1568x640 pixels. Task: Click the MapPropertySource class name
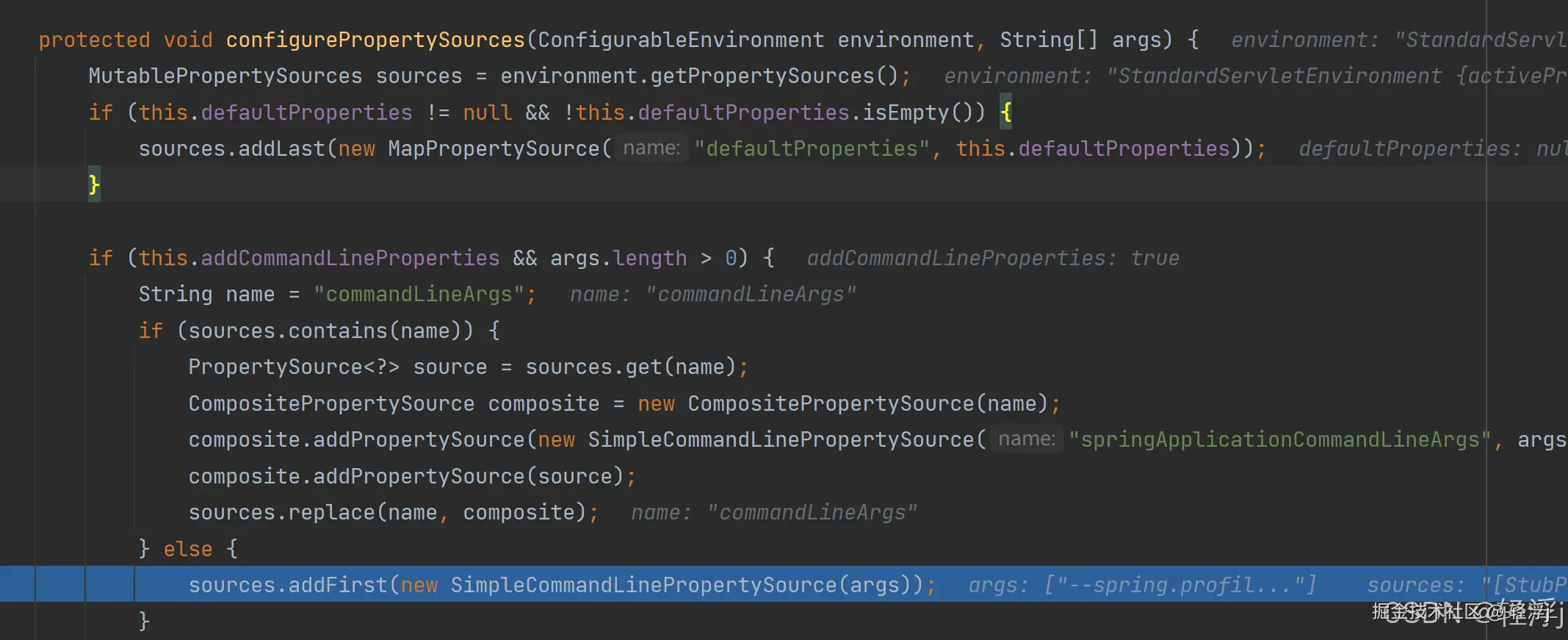494,148
